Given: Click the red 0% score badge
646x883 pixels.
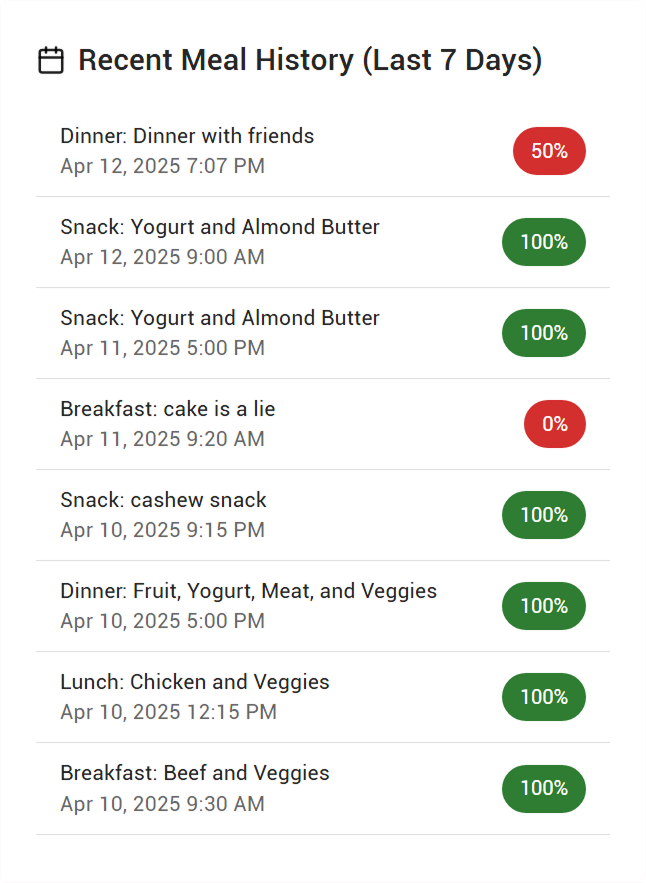Looking at the screenshot, I should click(555, 424).
